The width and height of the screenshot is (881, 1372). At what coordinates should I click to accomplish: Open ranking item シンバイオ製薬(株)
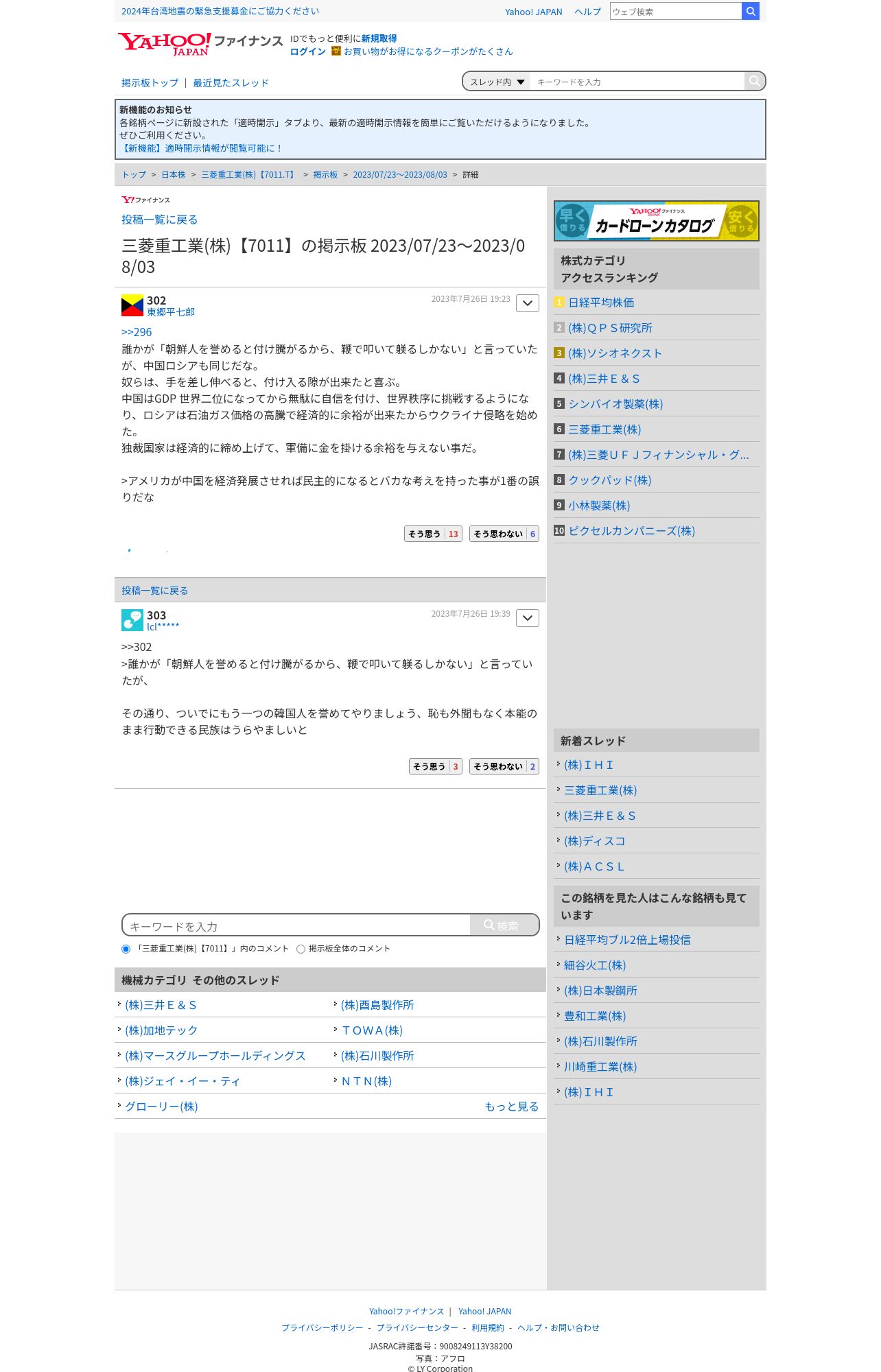[615, 404]
